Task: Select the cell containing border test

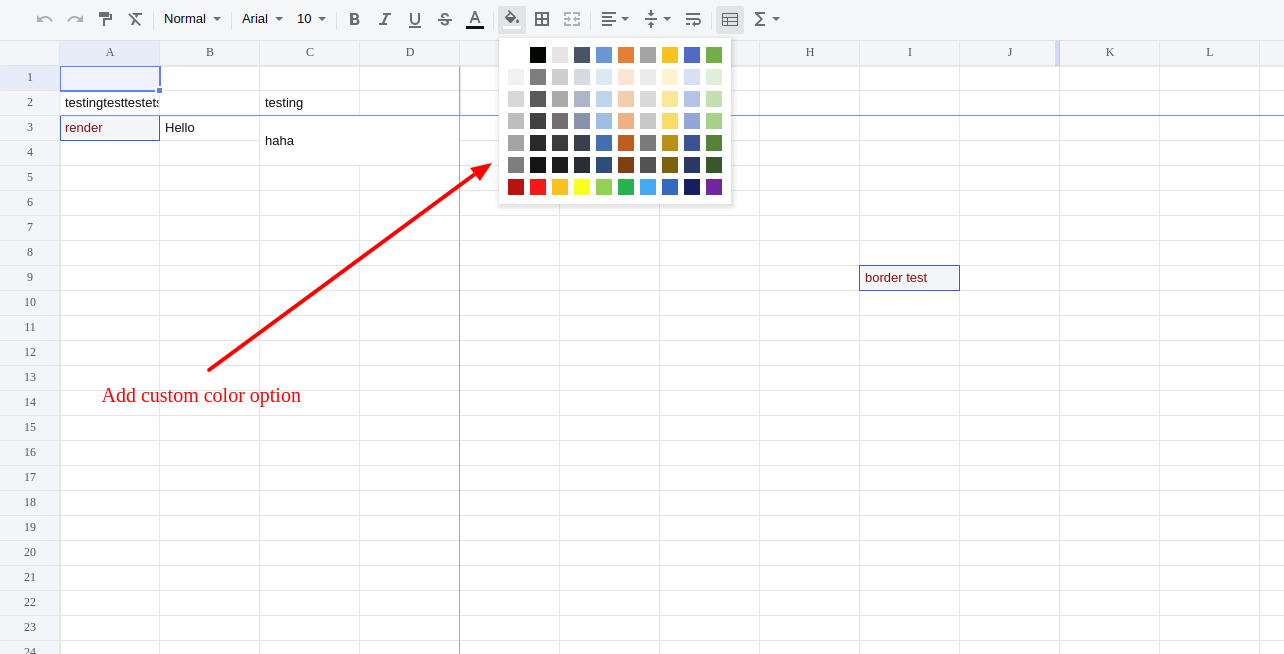Action: pyautogui.click(x=908, y=277)
